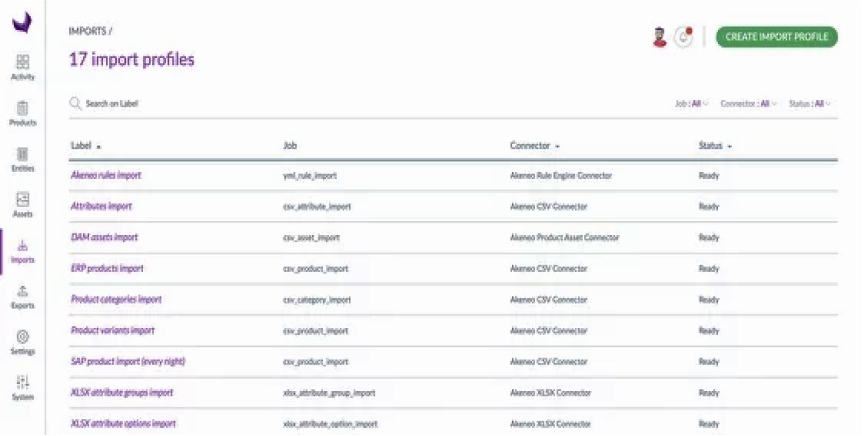Open XLSX attribute options import profile
The width and height of the screenshot is (862, 436).
tap(123, 423)
